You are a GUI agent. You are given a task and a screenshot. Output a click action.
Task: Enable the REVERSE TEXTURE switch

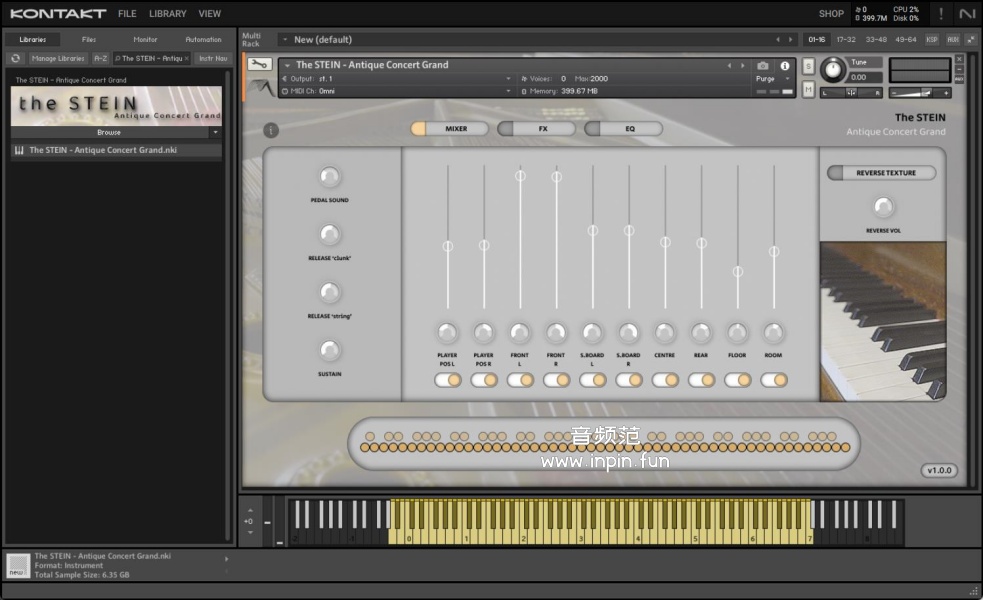[x=881, y=173]
